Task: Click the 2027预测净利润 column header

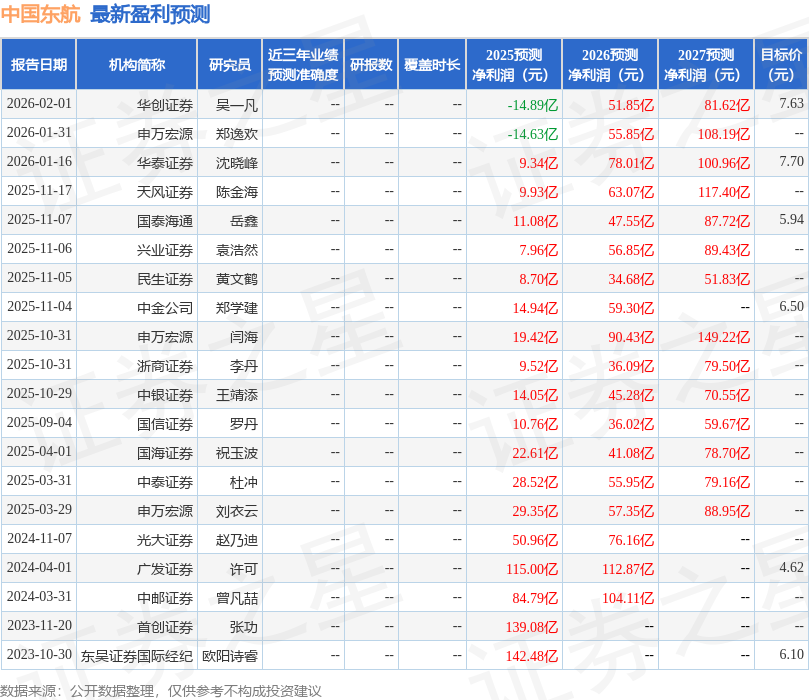Action: 706,64
